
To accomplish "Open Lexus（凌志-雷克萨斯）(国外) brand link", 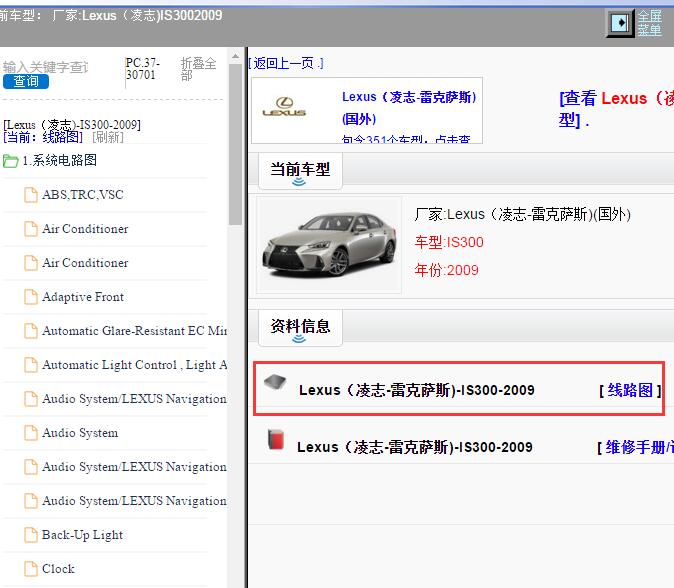I will click(409, 107).
